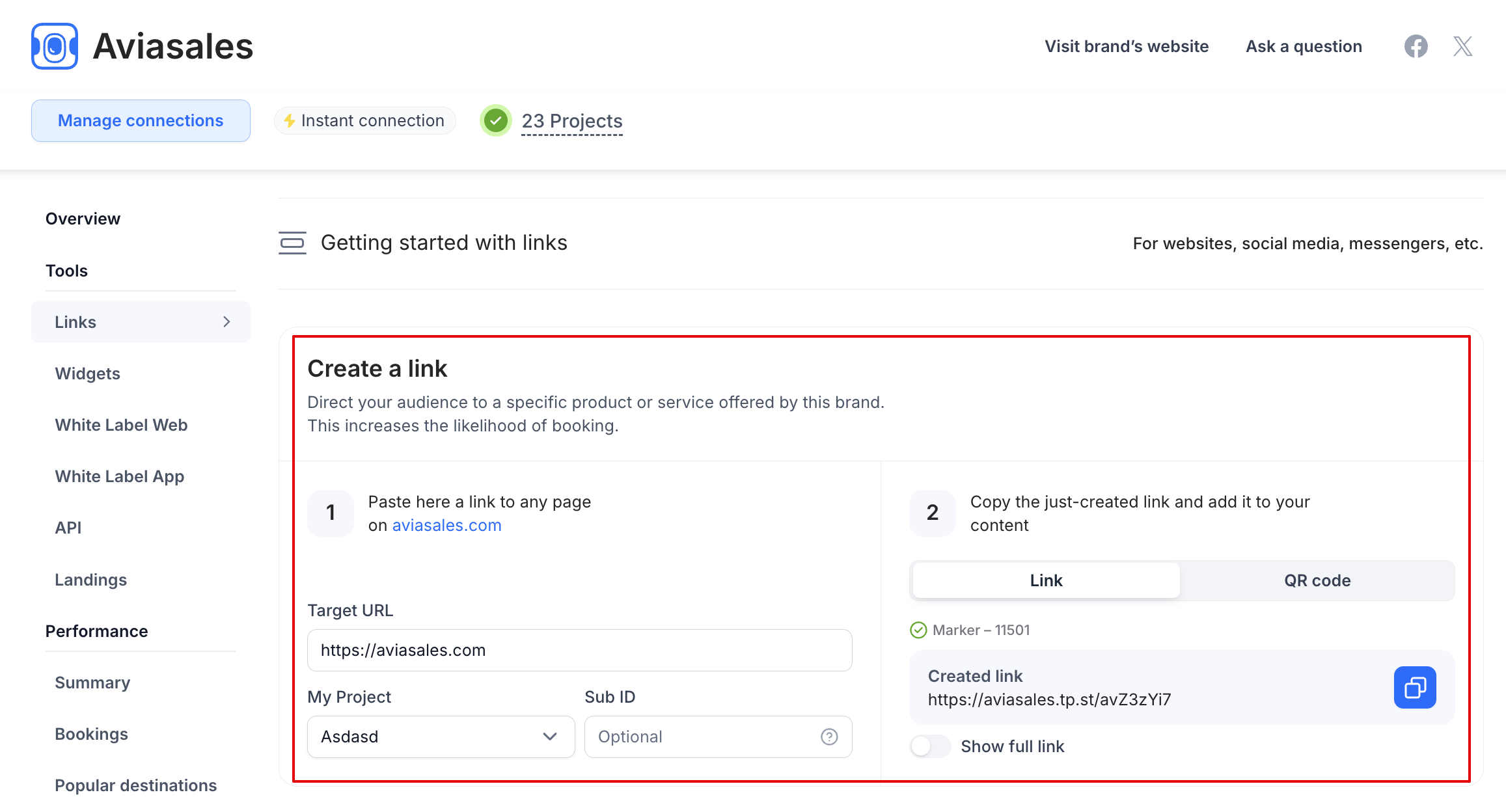
Task: Focus the Sub ID Optional field
Action: click(x=719, y=737)
